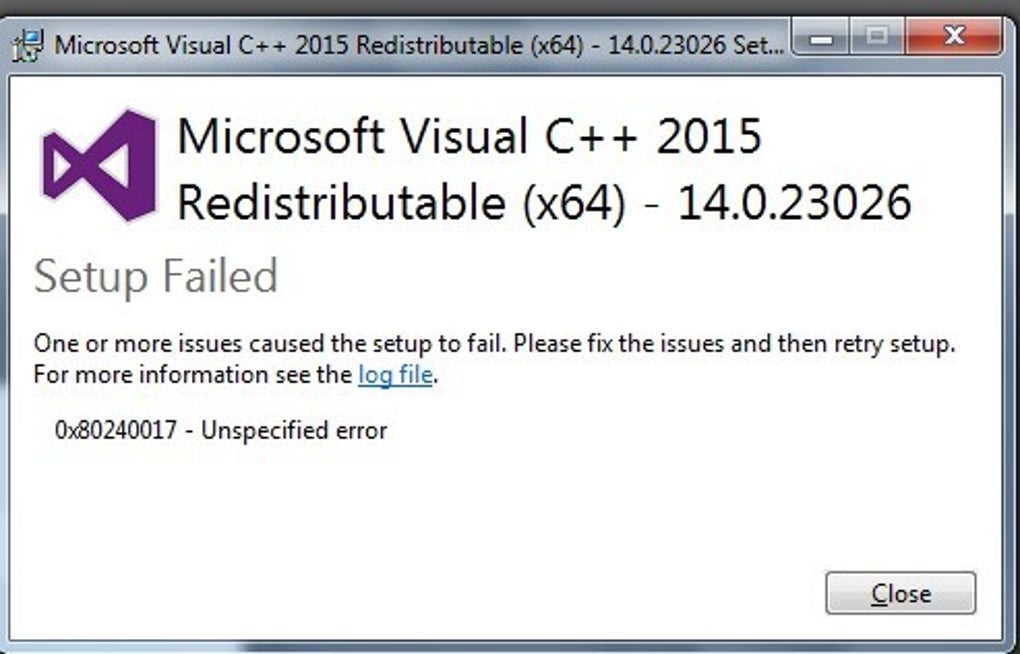Click the "Redistributable" word in the heading

point(341,204)
